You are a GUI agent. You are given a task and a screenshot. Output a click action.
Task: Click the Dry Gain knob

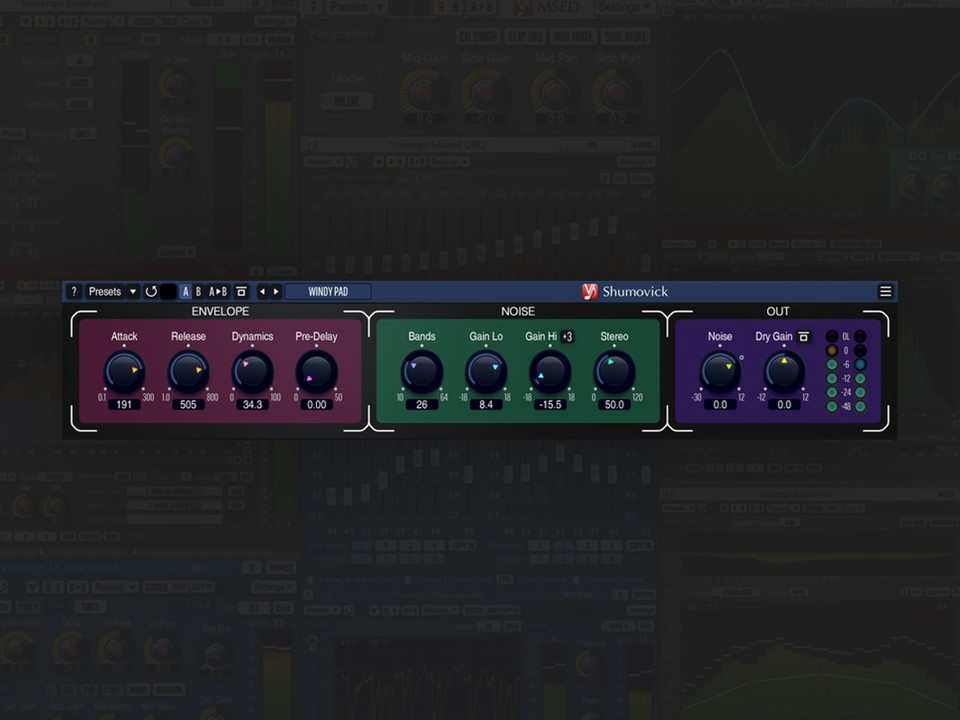click(784, 372)
